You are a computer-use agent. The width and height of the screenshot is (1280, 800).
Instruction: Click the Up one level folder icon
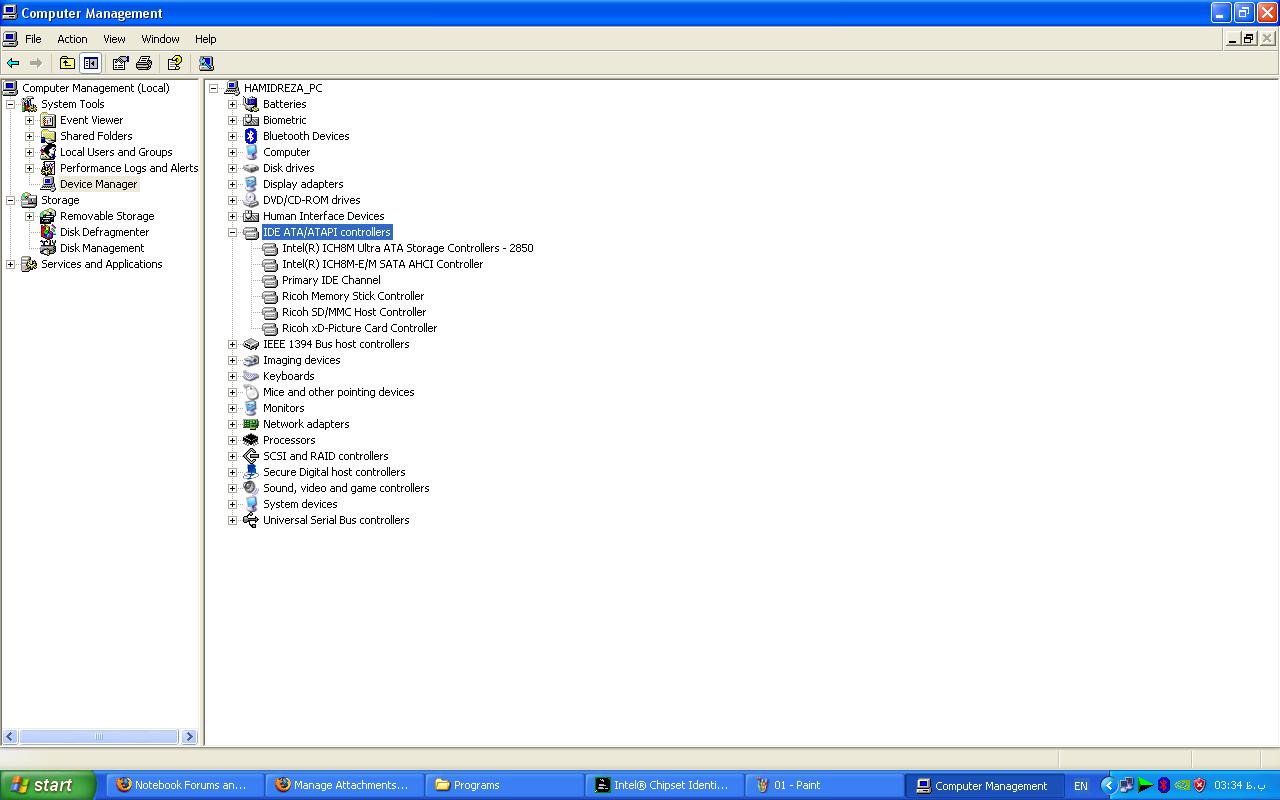coord(67,63)
